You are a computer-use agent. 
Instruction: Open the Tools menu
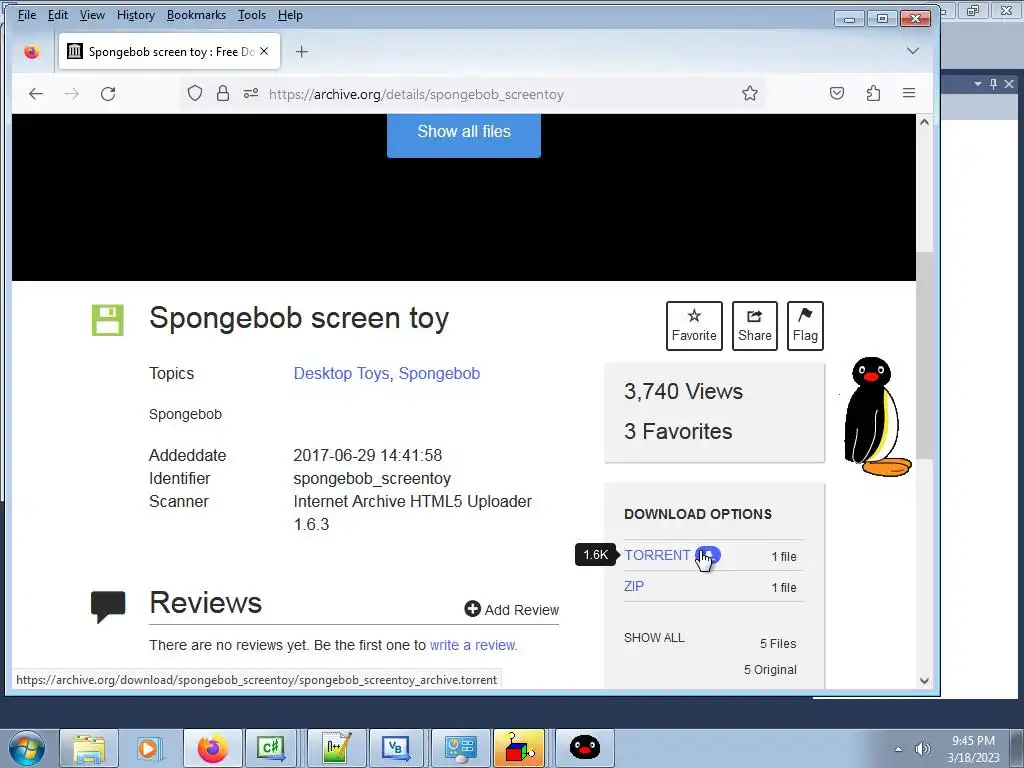coord(251,14)
